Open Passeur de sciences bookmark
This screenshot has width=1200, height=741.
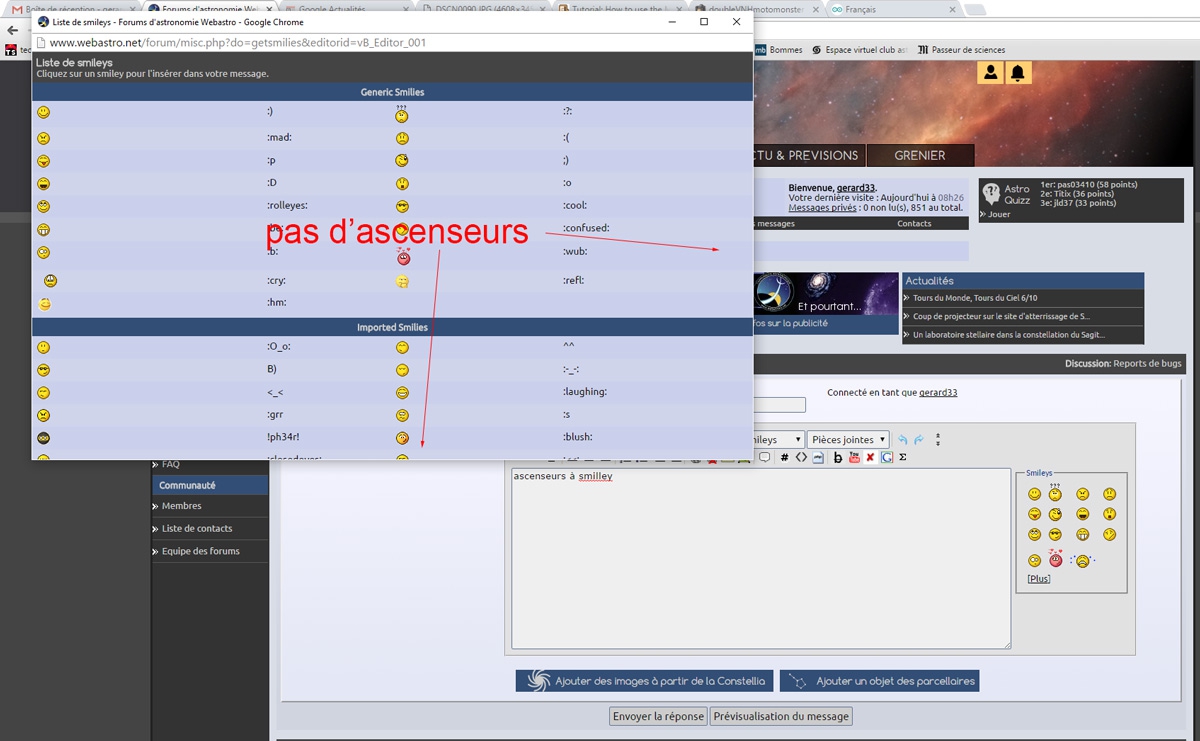click(961, 49)
